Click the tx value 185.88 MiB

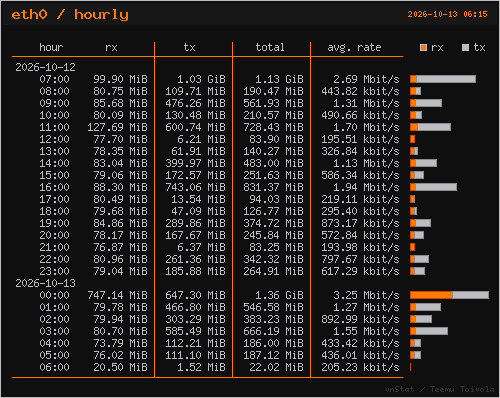coord(195,271)
